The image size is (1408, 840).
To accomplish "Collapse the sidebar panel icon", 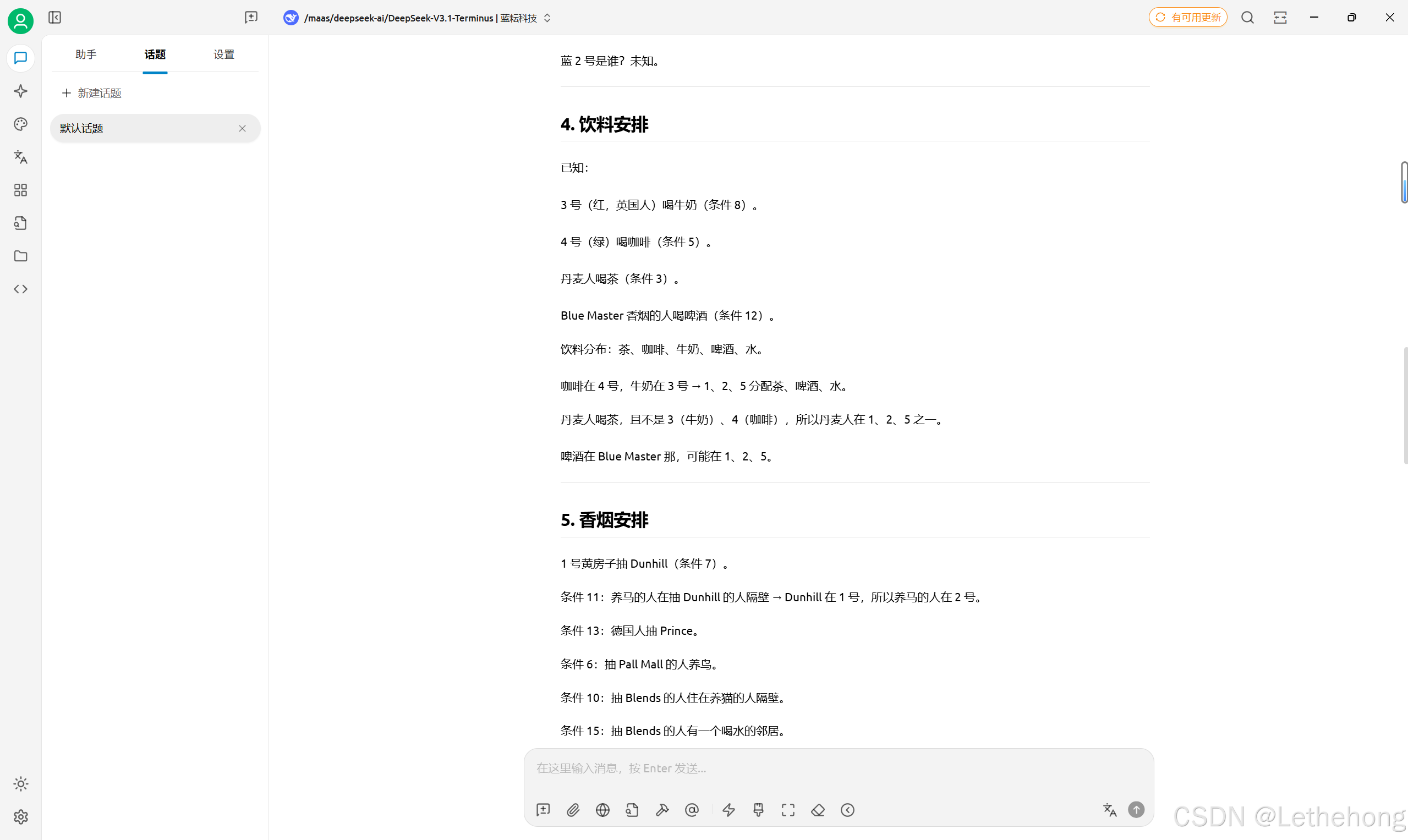I will tap(55, 18).
